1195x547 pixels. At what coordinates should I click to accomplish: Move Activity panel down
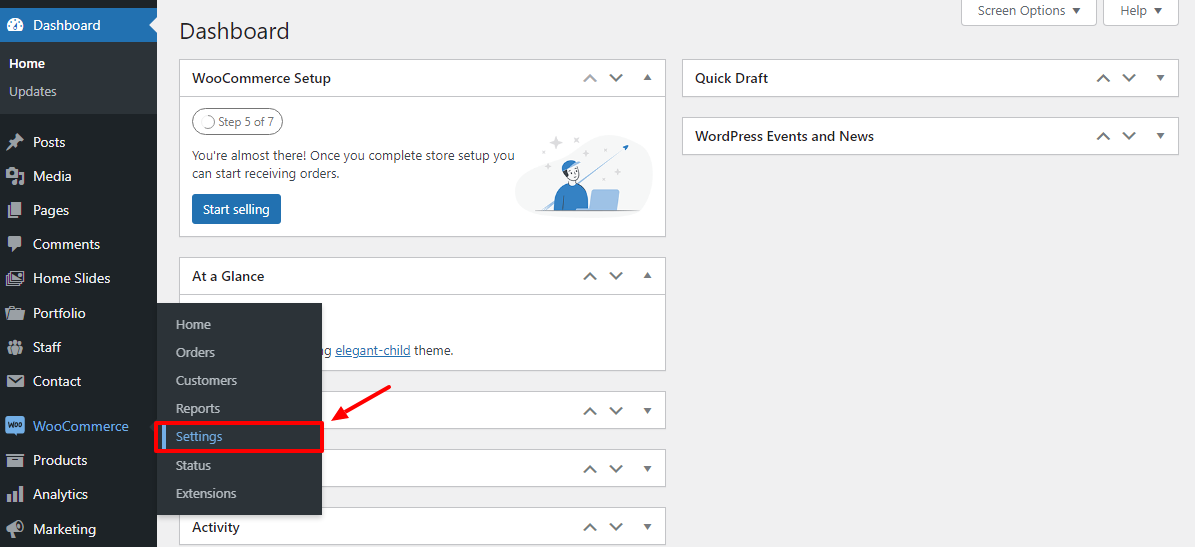(616, 526)
